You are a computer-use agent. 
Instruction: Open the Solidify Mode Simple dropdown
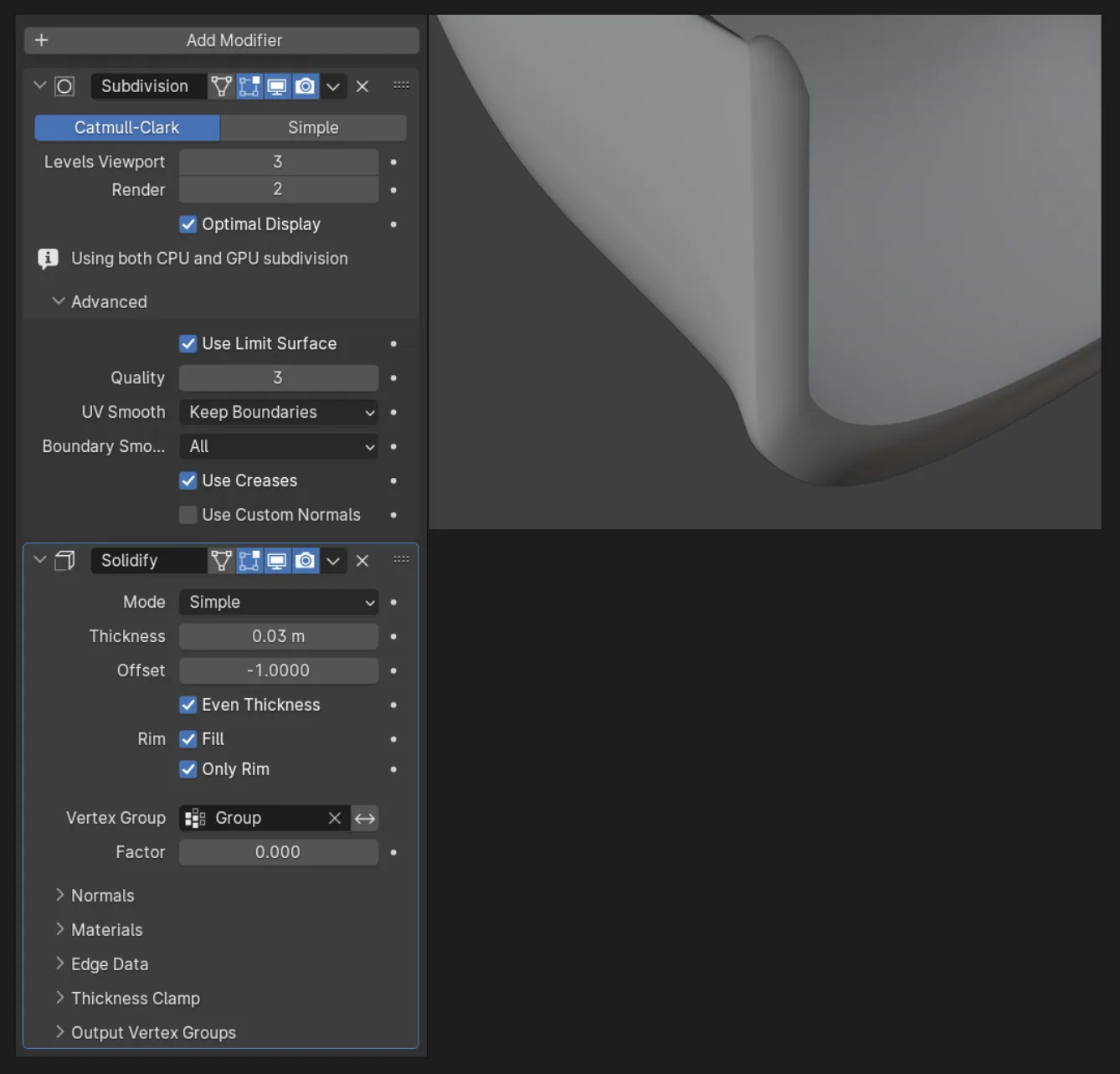279,602
